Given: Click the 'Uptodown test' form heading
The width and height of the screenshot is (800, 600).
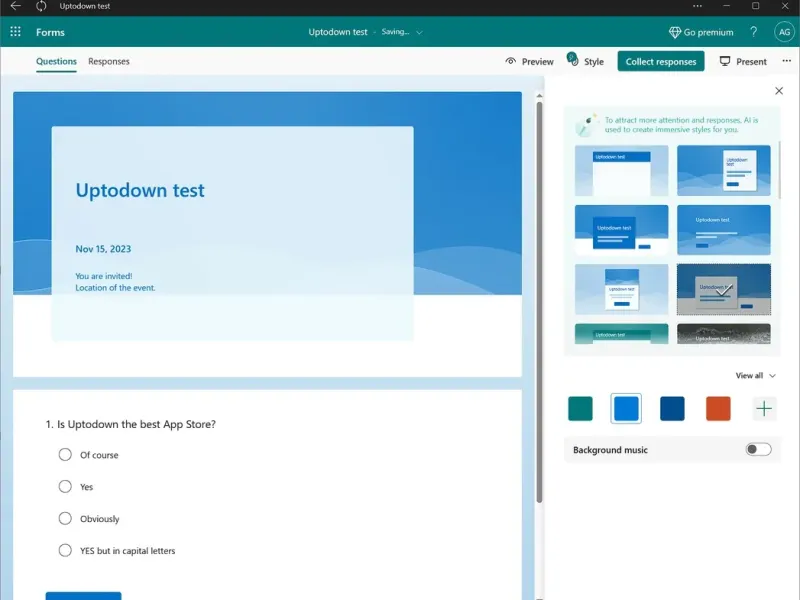Looking at the screenshot, I should tap(140, 190).
